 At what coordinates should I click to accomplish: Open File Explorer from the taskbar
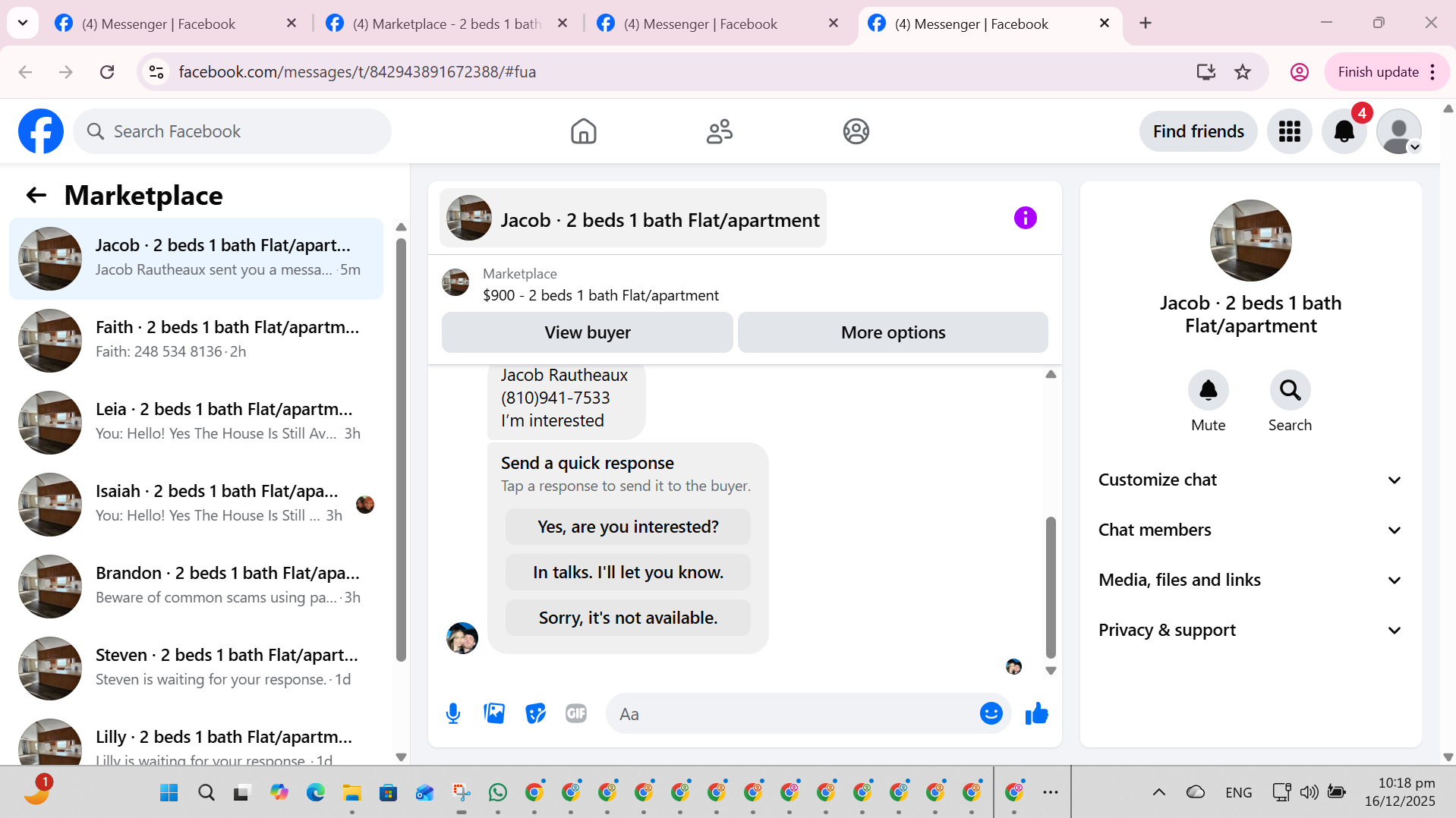(351, 793)
